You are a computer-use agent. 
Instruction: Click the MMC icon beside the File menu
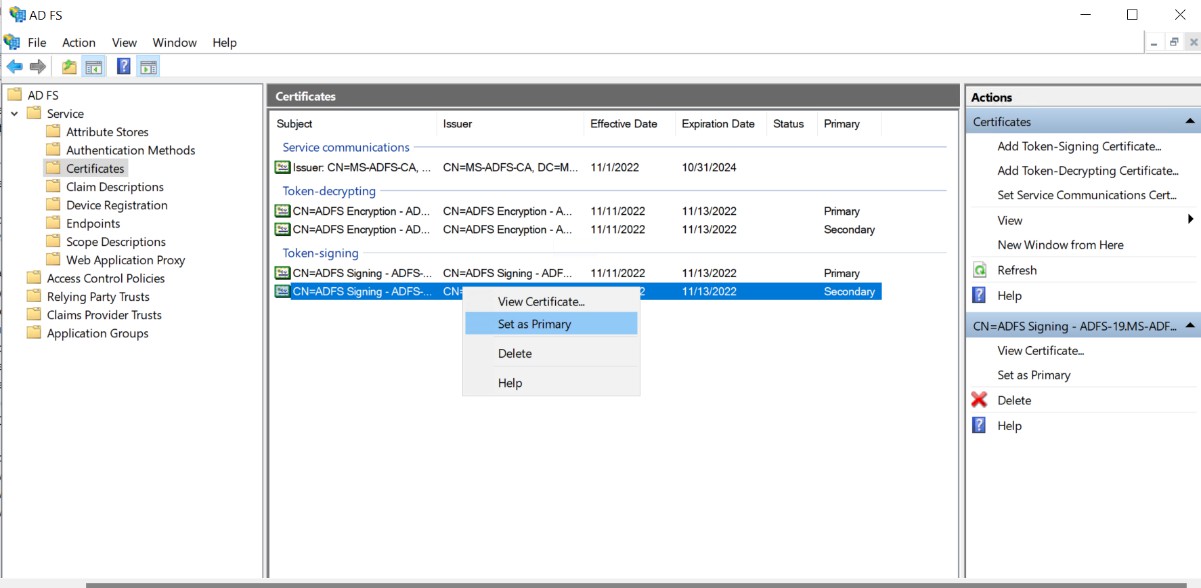coord(12,42)
